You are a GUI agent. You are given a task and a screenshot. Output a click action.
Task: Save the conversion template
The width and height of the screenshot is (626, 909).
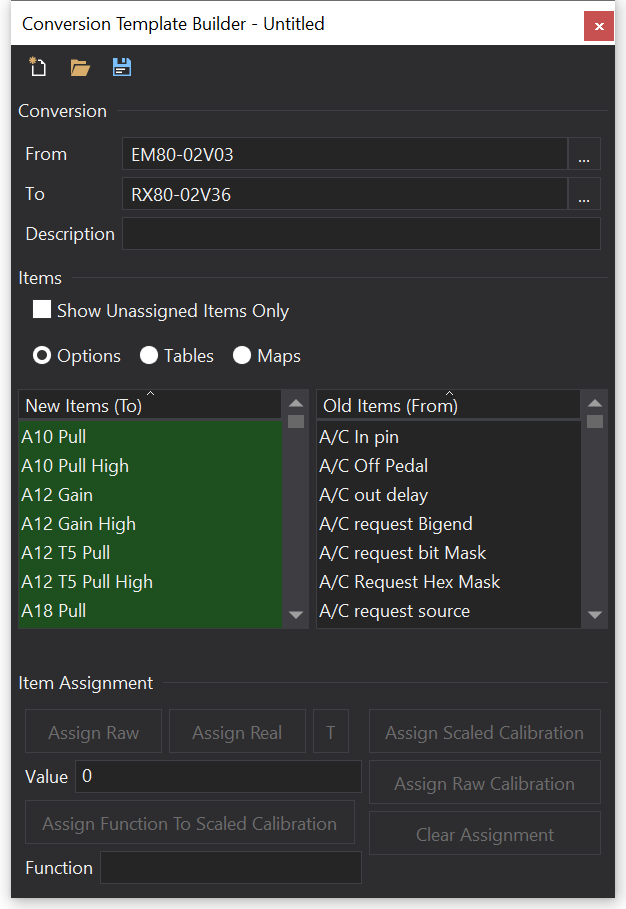[122, 68]
